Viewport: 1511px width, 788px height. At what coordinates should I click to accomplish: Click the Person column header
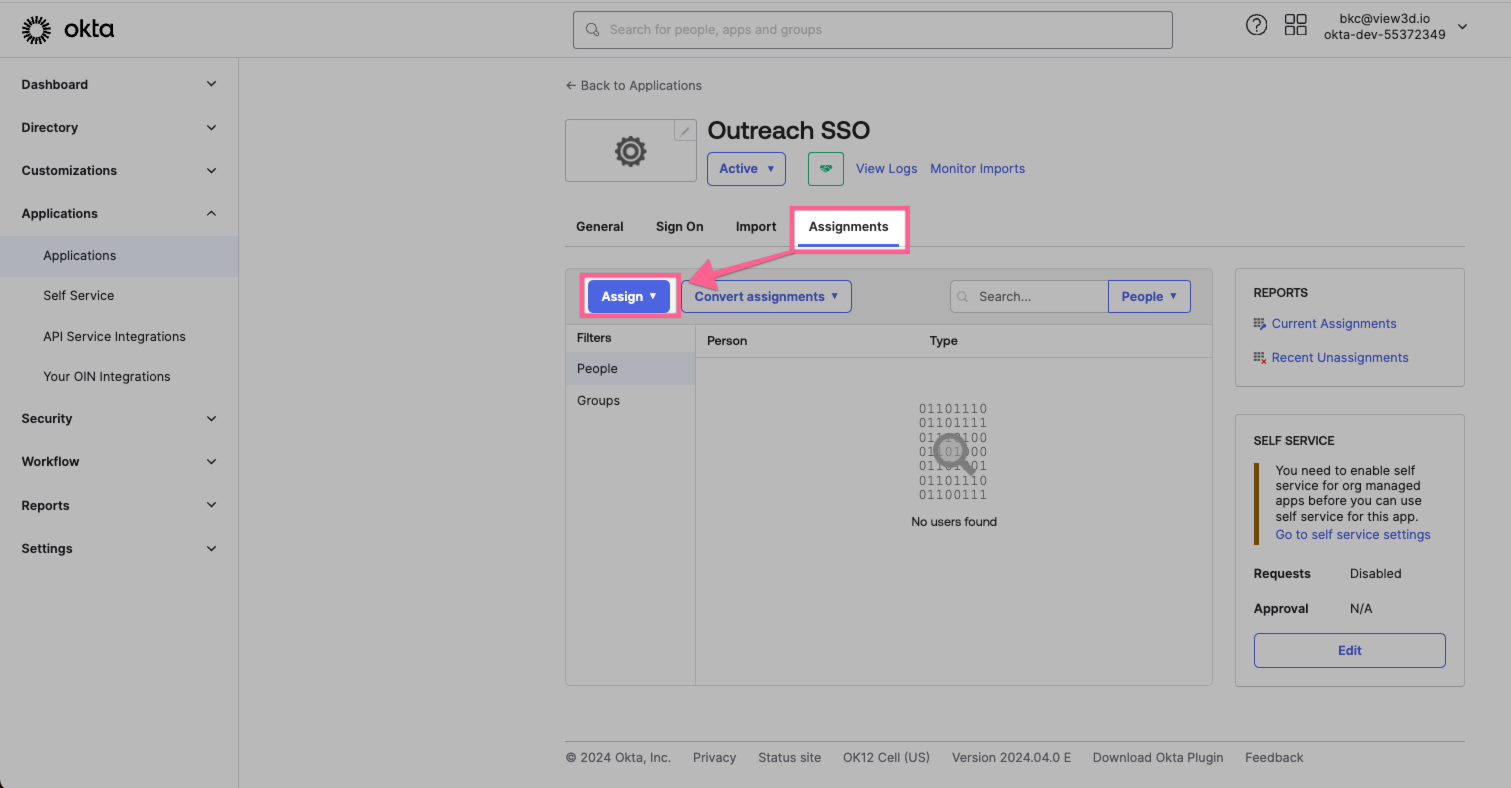[x=727, y=341]
